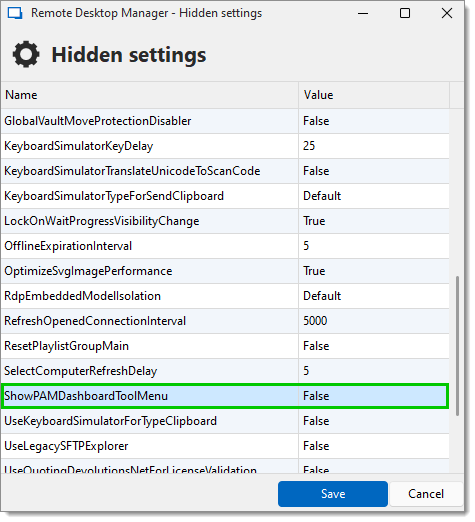Select RdpEmbeddedModelIsolation setting name

(x=83, y=297)
